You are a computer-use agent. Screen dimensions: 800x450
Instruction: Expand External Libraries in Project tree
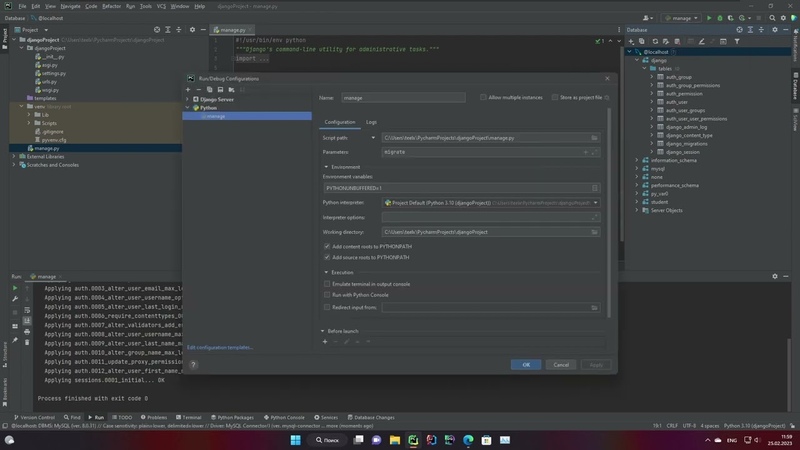pyautogui.click(x=14, y=157)
